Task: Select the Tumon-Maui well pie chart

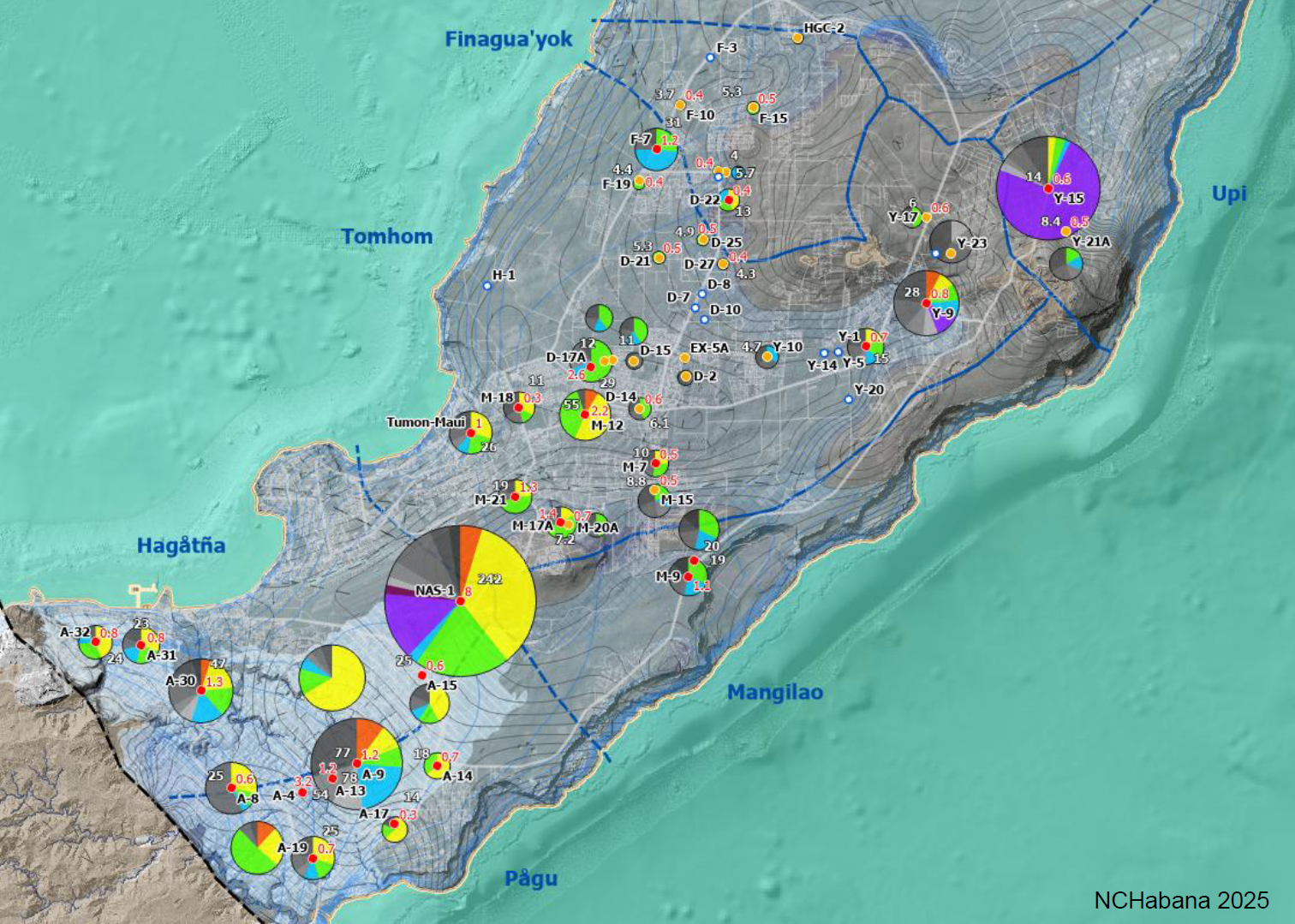Action: 470,433
